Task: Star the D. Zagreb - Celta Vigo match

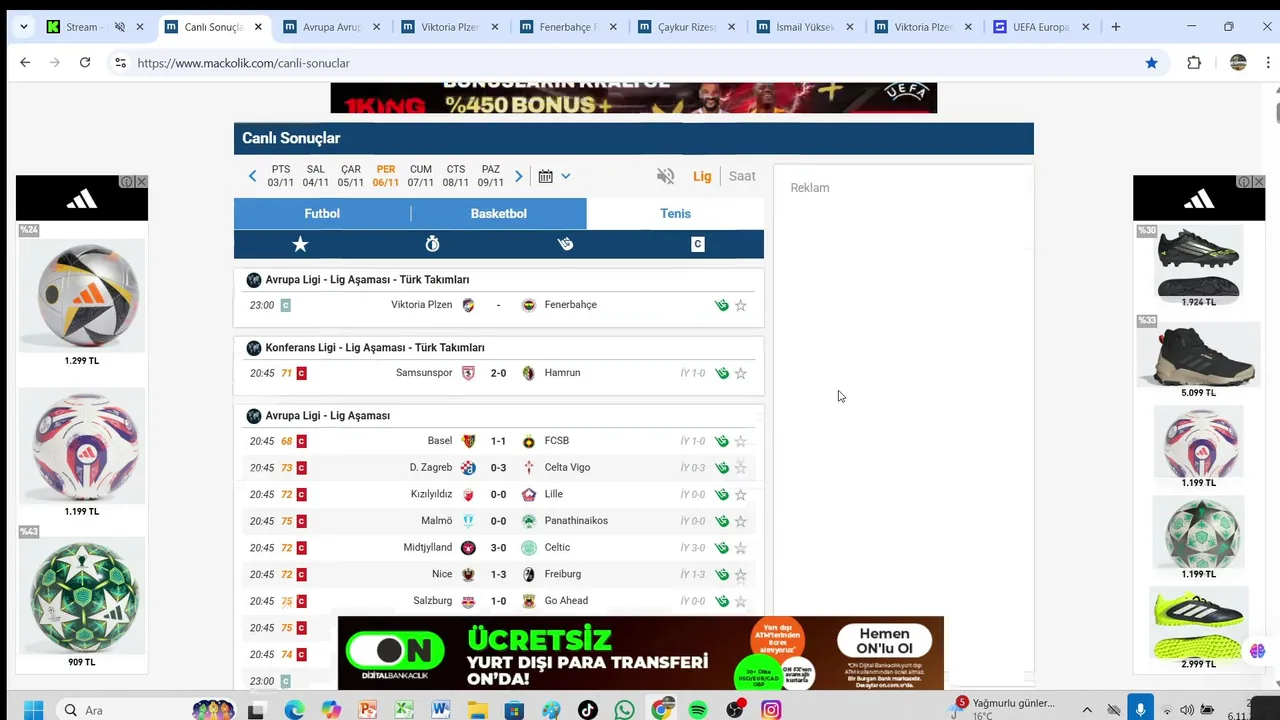Action: [x=741, y=468]
